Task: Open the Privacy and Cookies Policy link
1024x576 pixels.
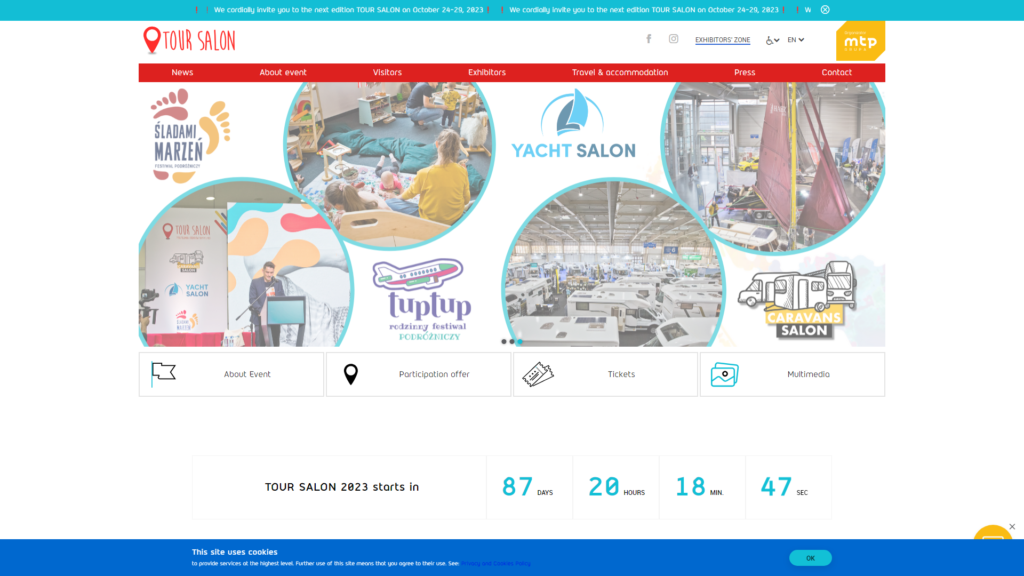Action: (496, 564)
